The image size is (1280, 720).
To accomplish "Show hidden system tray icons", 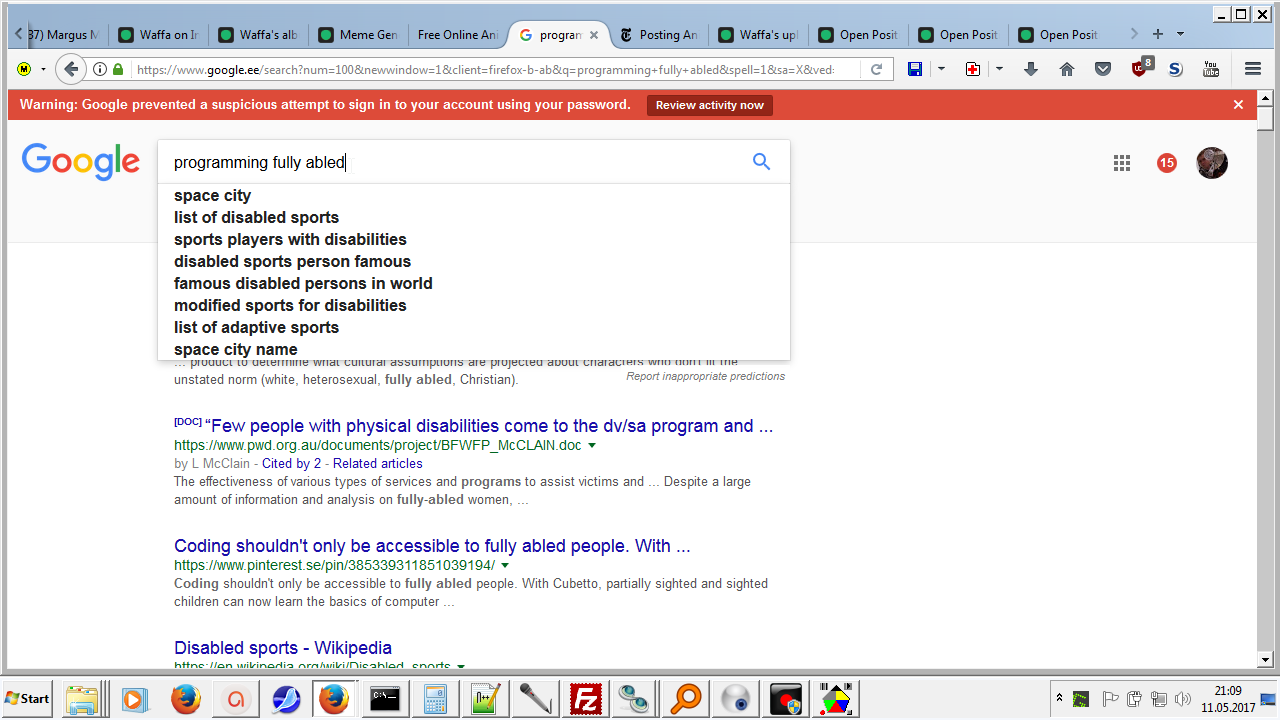I will point(1059,698).
